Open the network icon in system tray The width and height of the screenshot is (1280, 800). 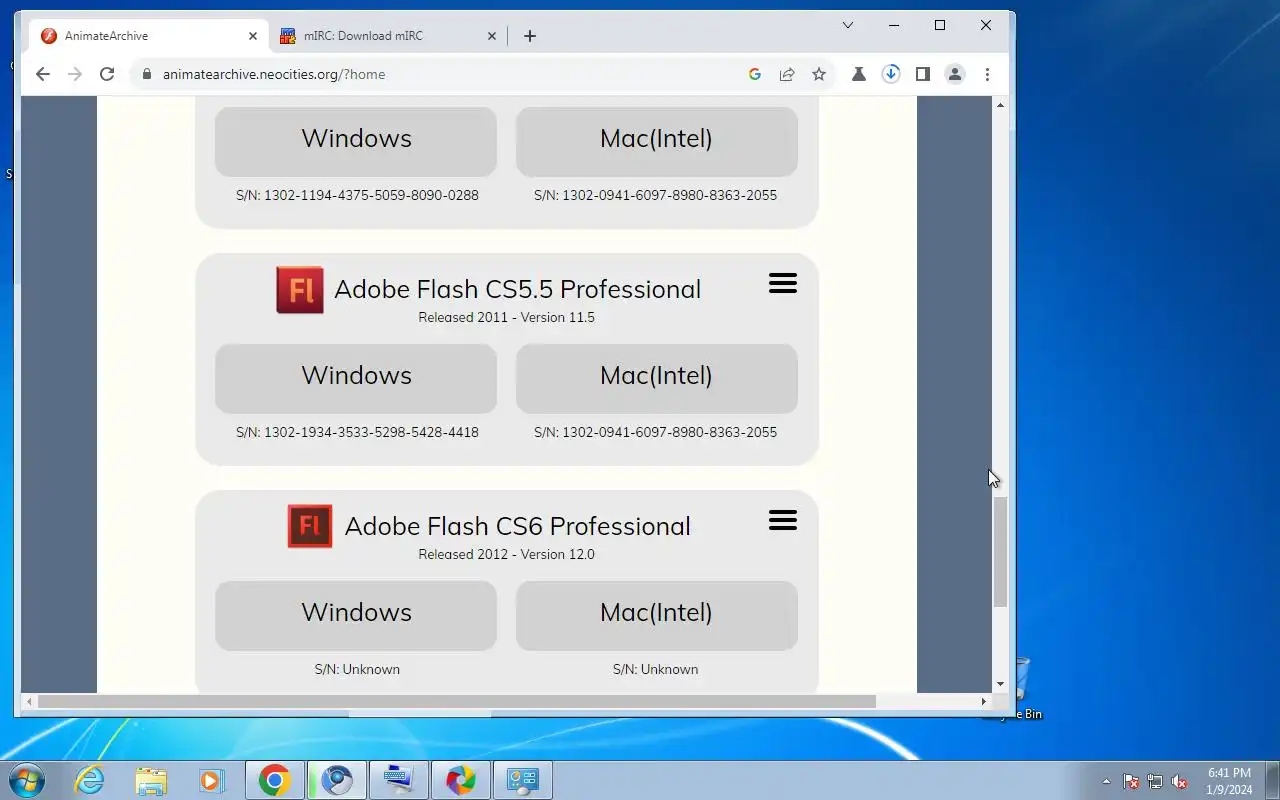(x=1155, y=782)
